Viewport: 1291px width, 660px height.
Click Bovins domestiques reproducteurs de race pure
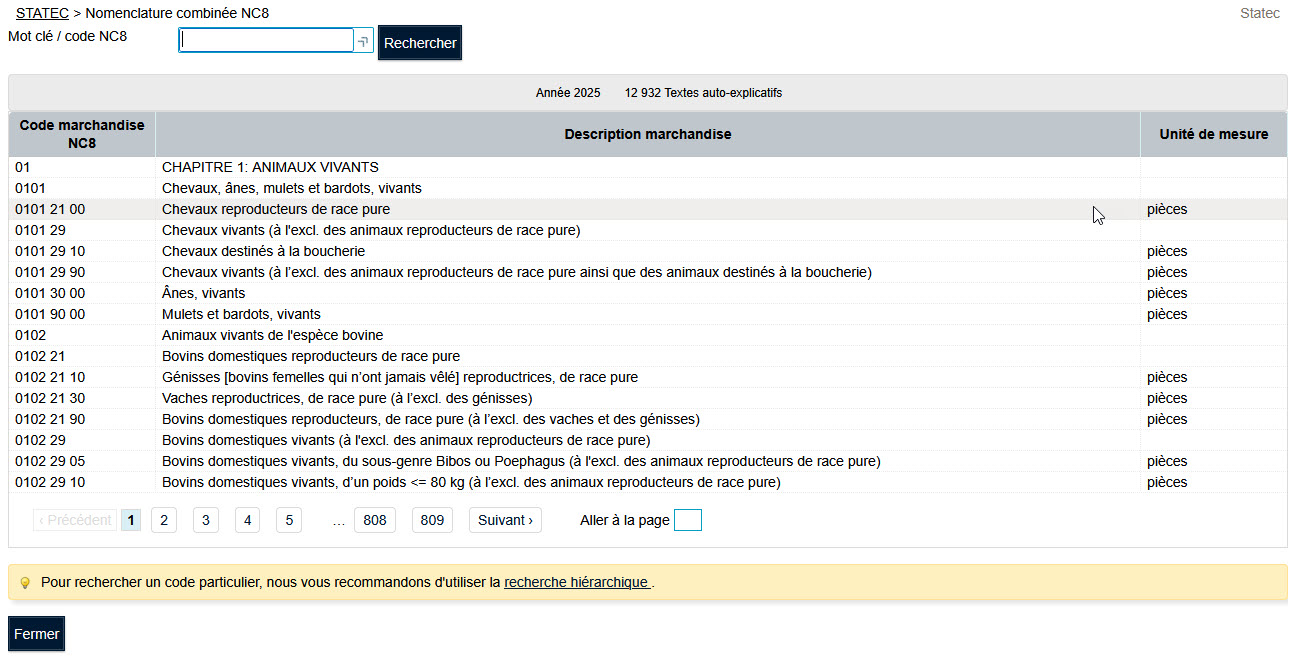tap(311, 356)
